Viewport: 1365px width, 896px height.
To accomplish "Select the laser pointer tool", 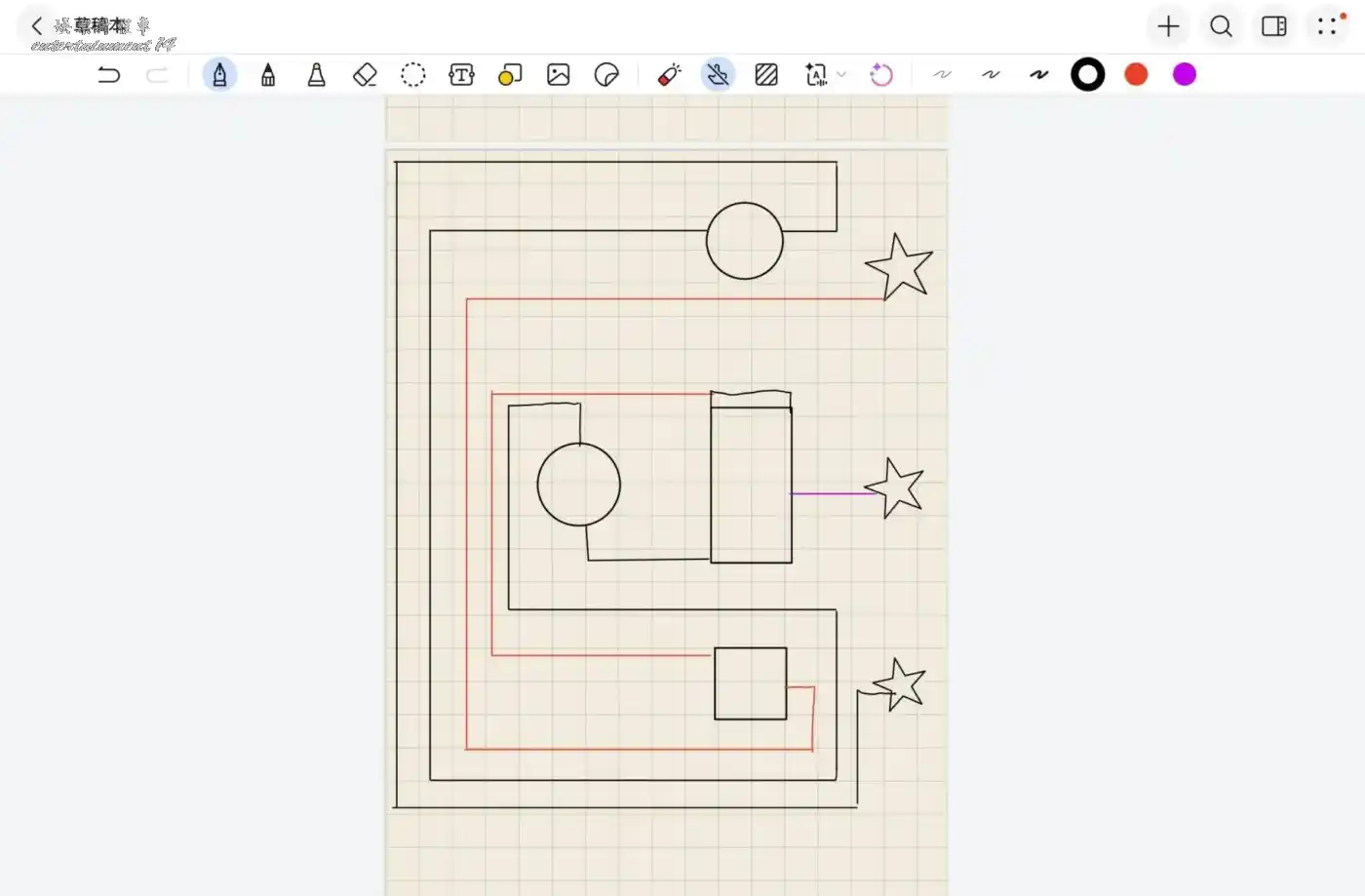I will (670, 75).
